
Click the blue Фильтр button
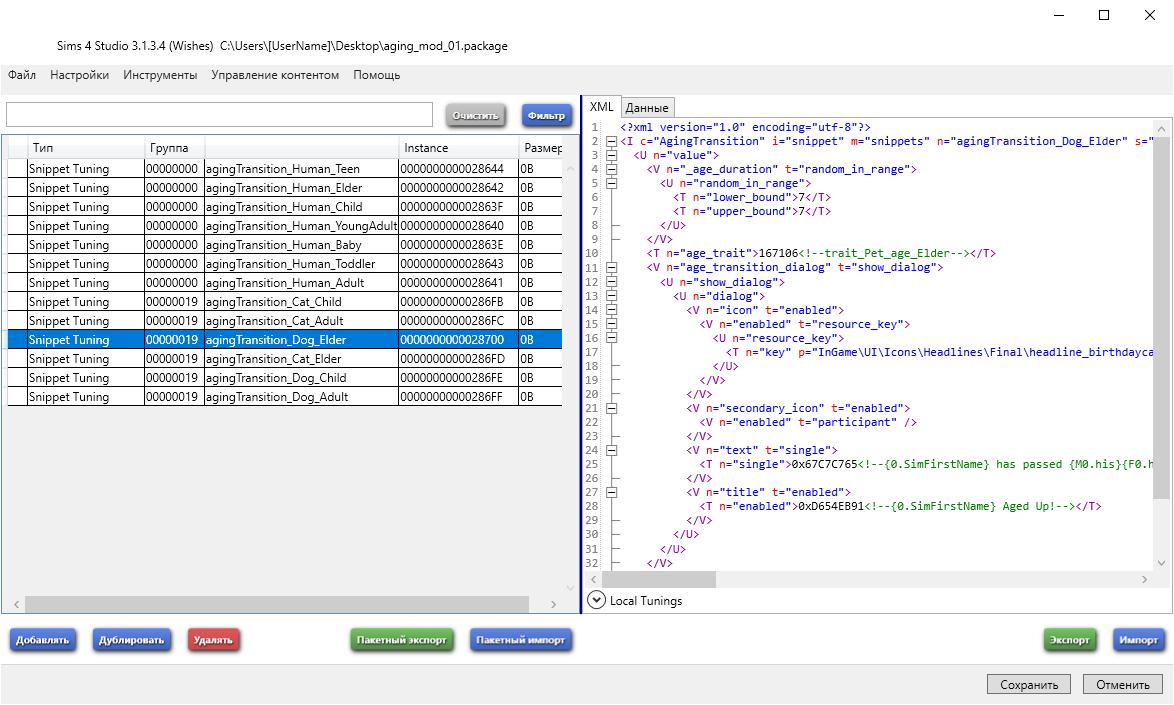tap(546, 115)
